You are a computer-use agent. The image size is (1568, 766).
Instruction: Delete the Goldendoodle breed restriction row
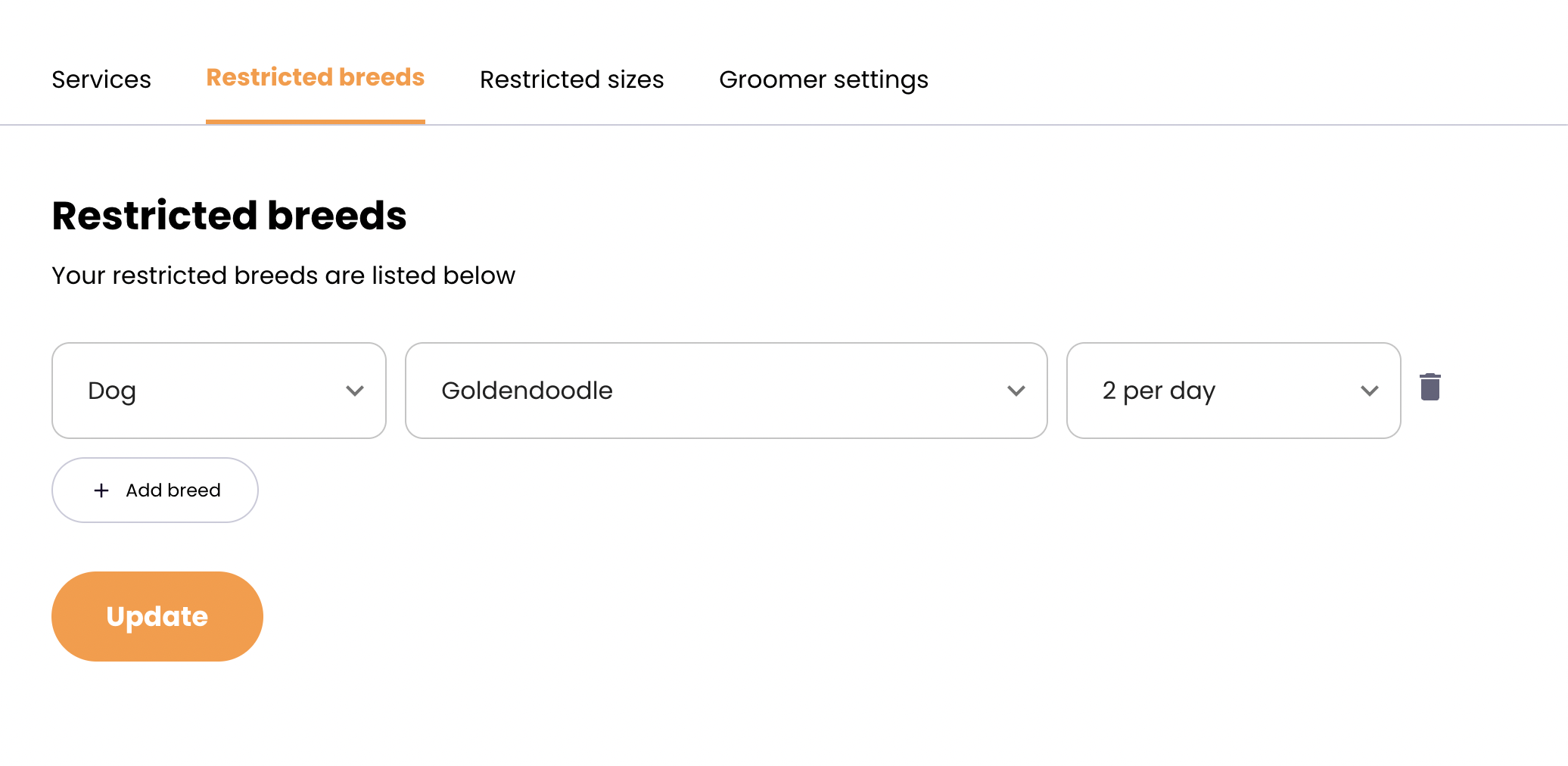(x=1430, y=388)
